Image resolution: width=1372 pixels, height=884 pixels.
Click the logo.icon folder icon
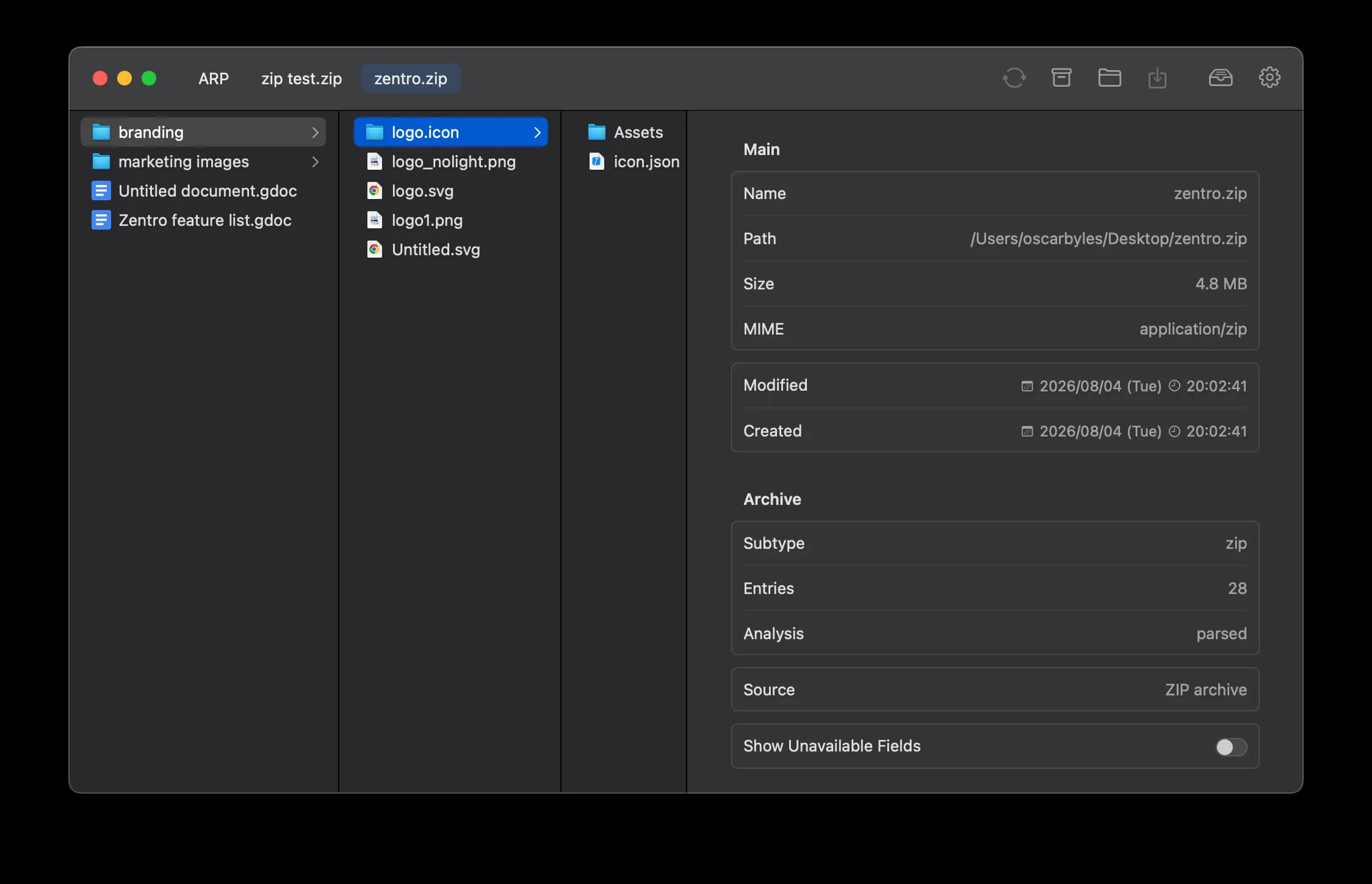pyautogui.click(x=374, y=132)
